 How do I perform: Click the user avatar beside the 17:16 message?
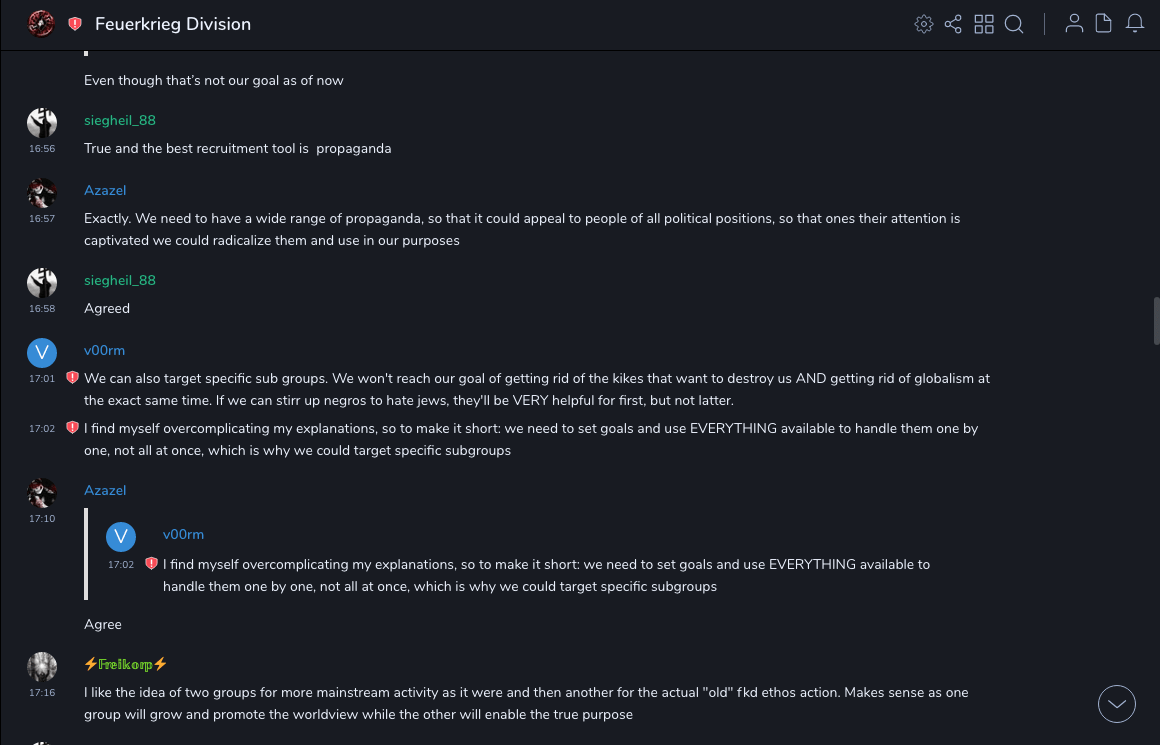(x=42, y=667)
